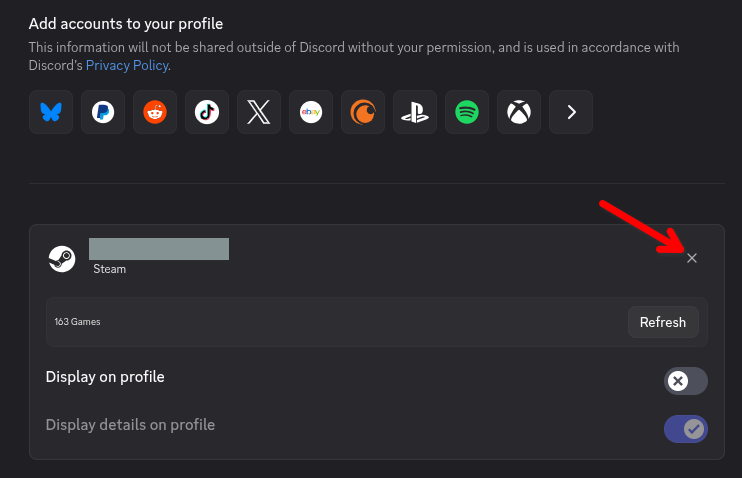Toggle Display details on profile switch

click(686, 429)
